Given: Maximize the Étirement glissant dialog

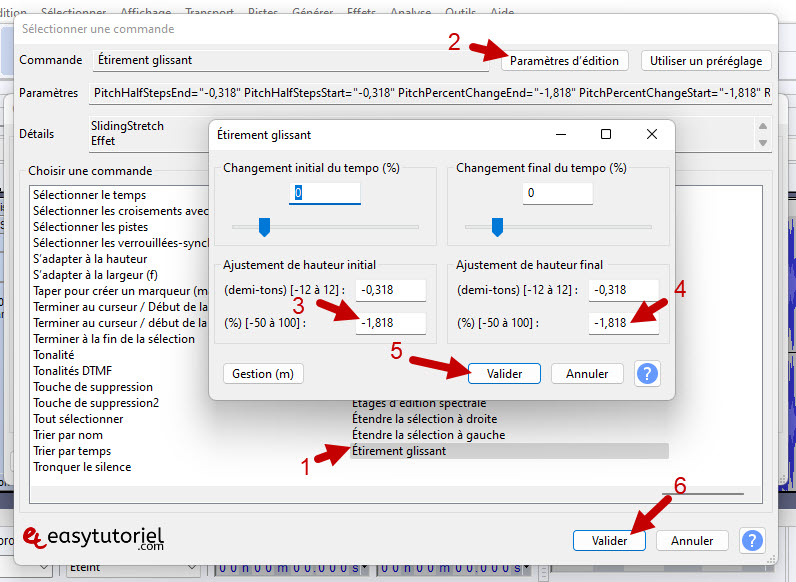Looking at the screenshot, I should pyautogui.click(x=606, y=135).
